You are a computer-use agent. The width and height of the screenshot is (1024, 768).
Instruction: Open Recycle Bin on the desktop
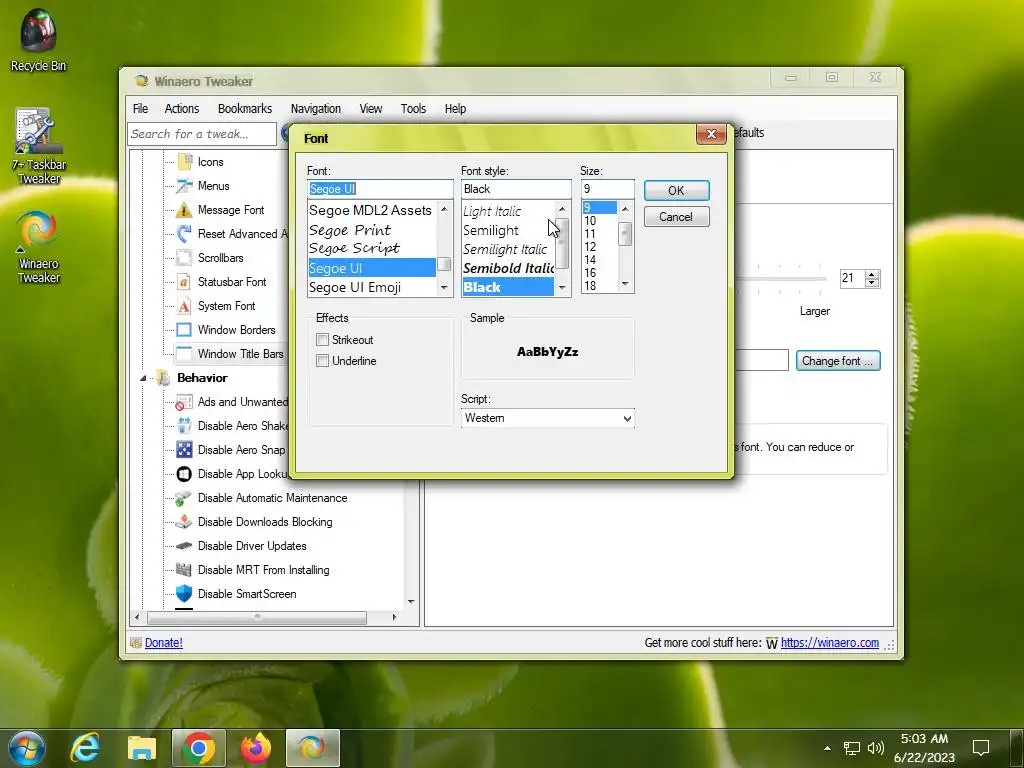coord(38,39)
